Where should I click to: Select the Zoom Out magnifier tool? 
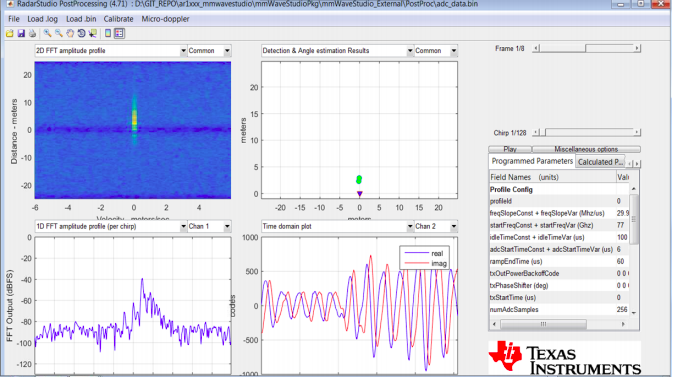coord(59,33)
